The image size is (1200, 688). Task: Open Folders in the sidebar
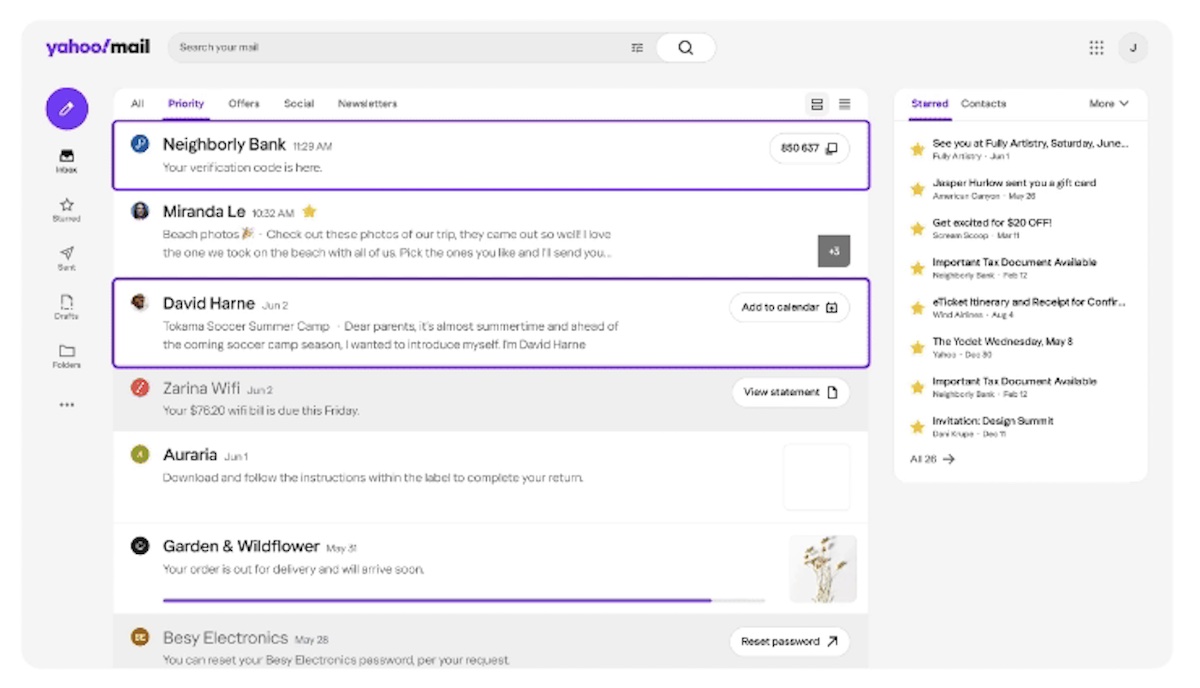tap(67, 356)
